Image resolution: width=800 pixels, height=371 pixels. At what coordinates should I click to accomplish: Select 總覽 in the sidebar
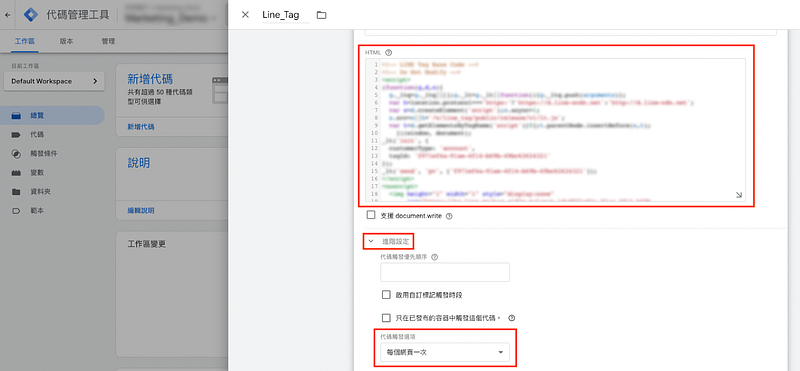[x=52, y=116]
